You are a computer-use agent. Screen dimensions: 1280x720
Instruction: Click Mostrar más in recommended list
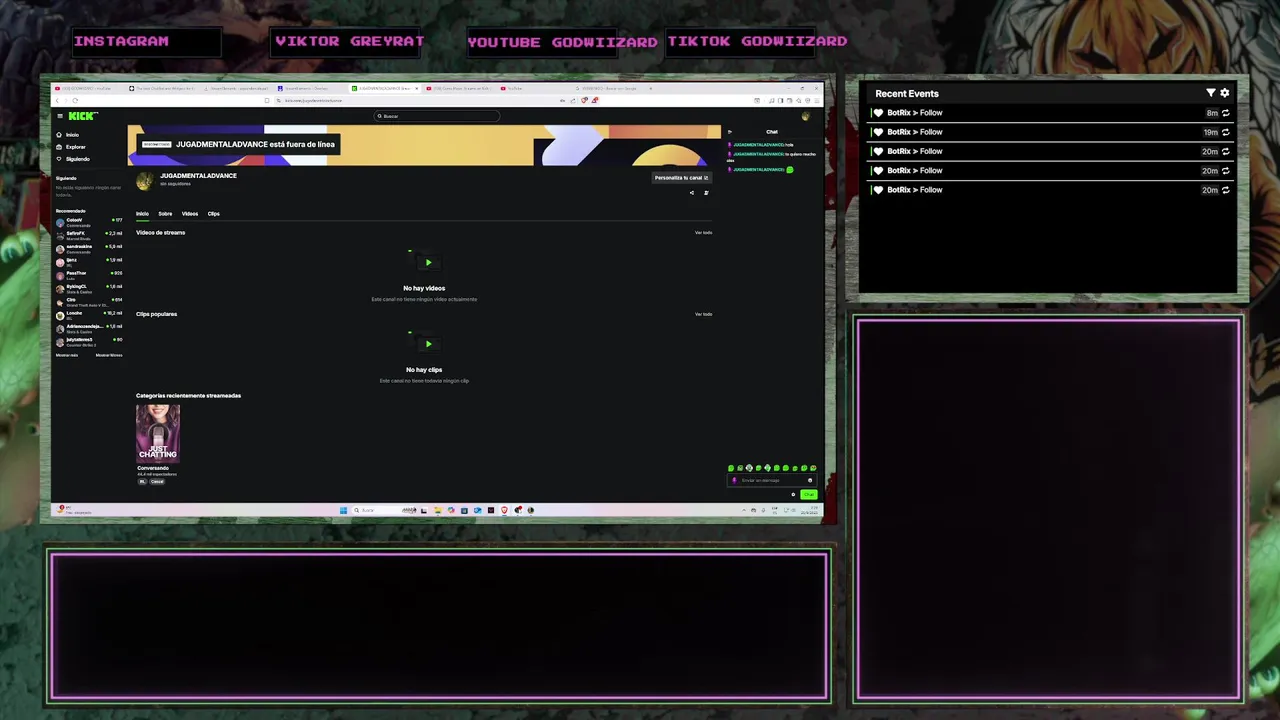tap(67, 355)
